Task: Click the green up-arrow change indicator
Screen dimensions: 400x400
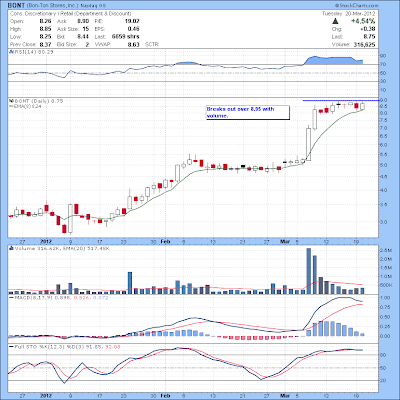Action: click(336, 21)
